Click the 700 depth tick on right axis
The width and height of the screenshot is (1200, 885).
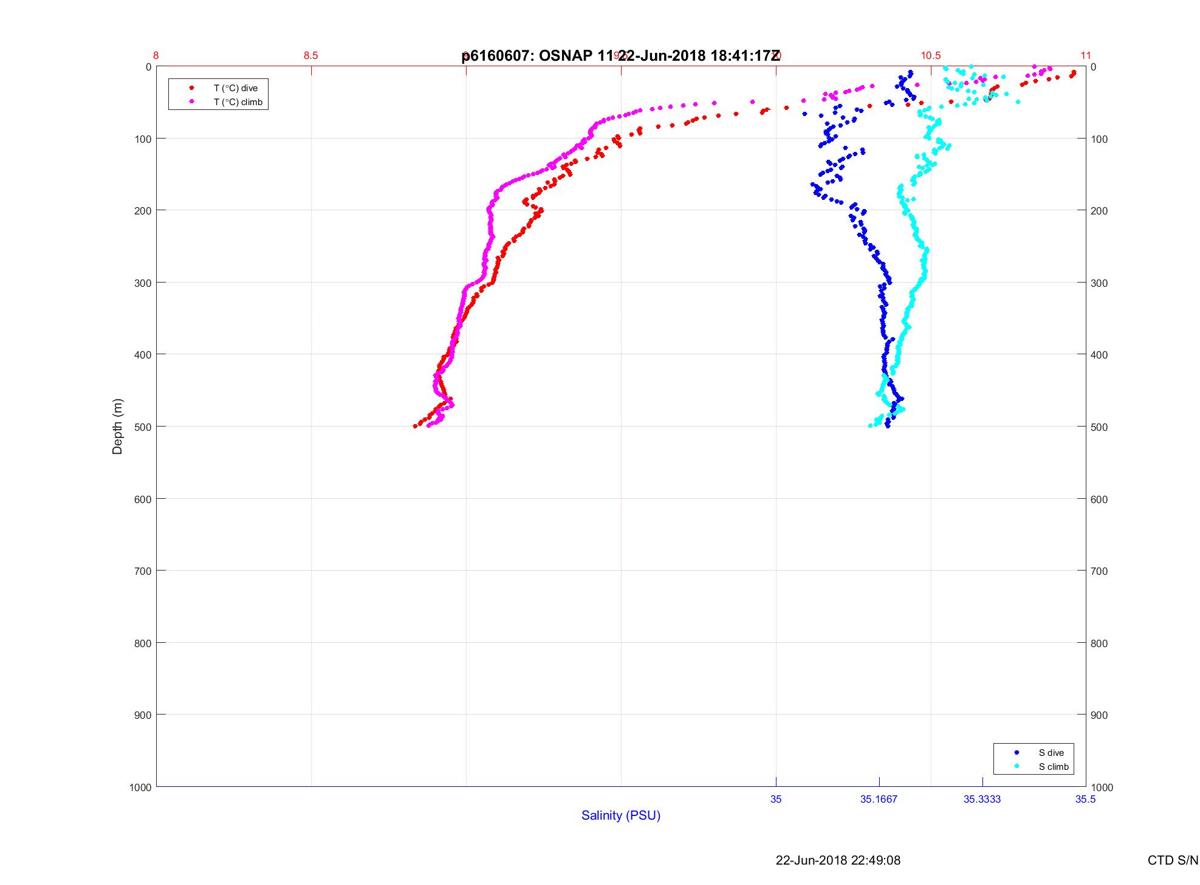(x=1100, y=571)
